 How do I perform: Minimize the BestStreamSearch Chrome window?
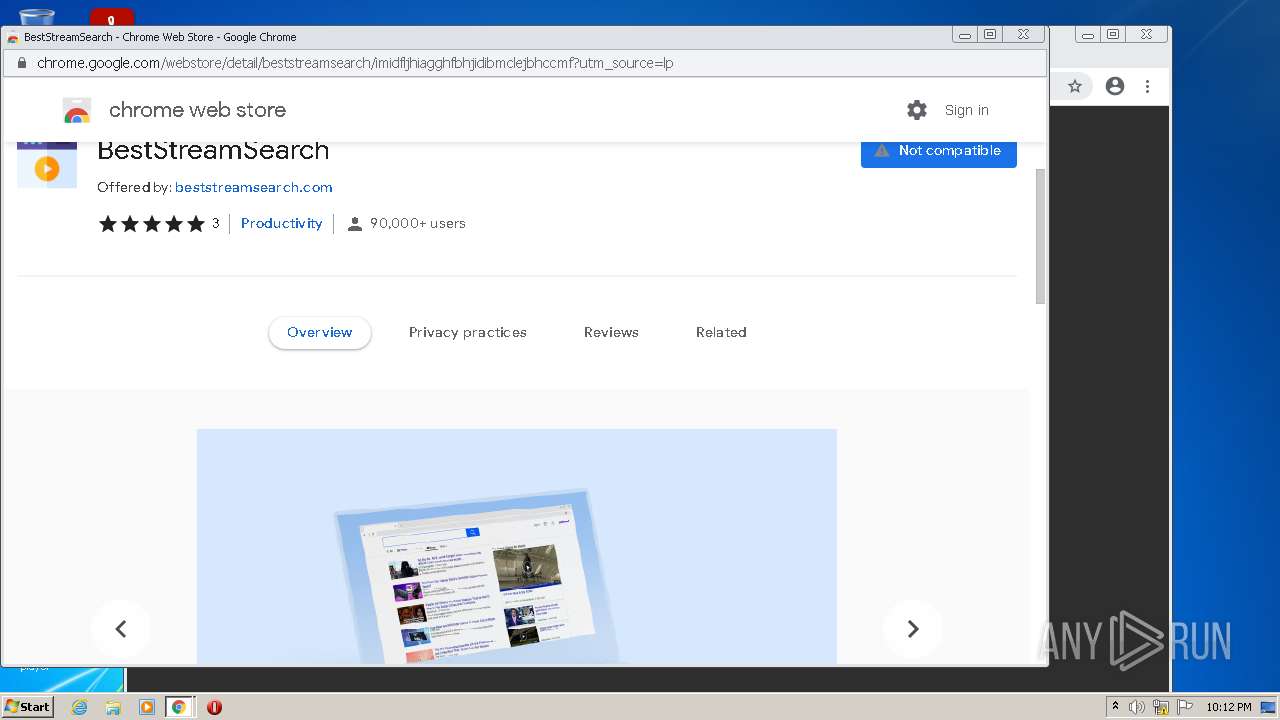coord(965,35)
